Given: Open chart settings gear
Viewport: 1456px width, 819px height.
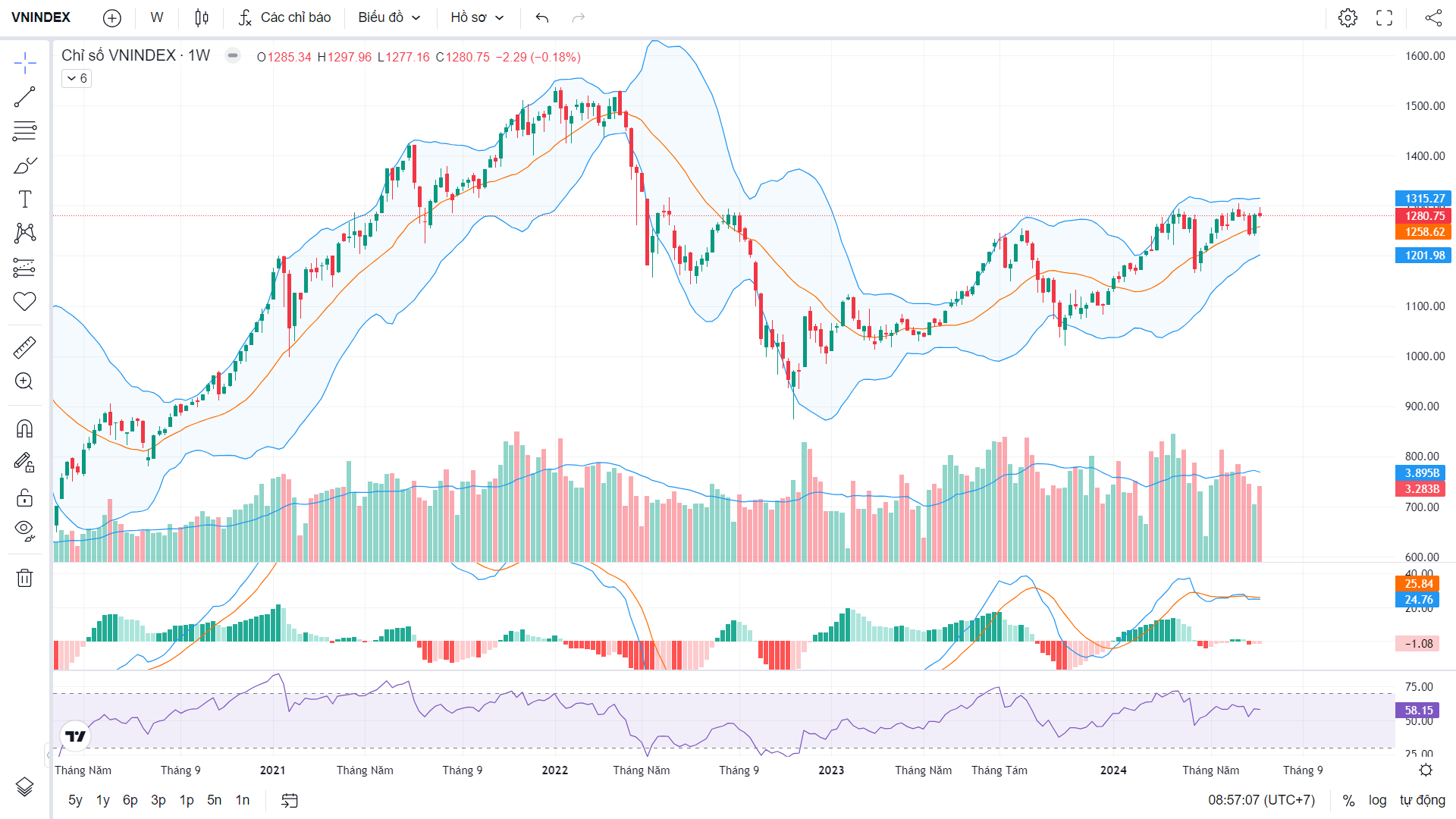Looking at the screenshot, I should coord(1348,17).
